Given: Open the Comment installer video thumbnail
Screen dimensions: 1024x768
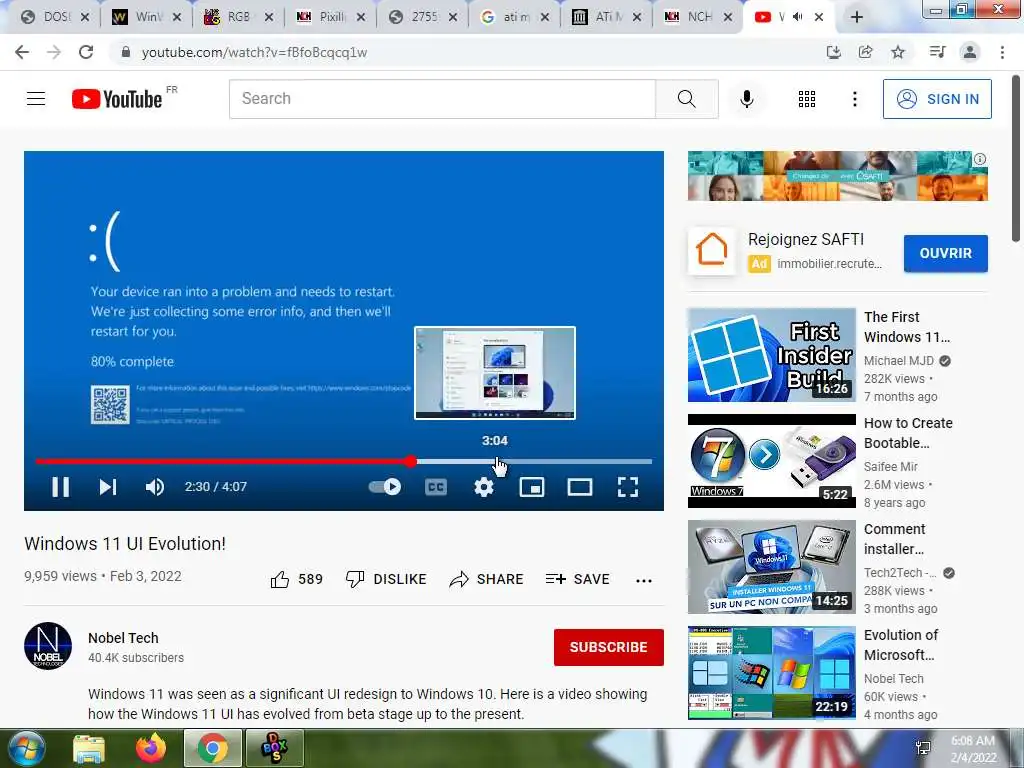Looking at the screenshot, I should coord(771,567).
